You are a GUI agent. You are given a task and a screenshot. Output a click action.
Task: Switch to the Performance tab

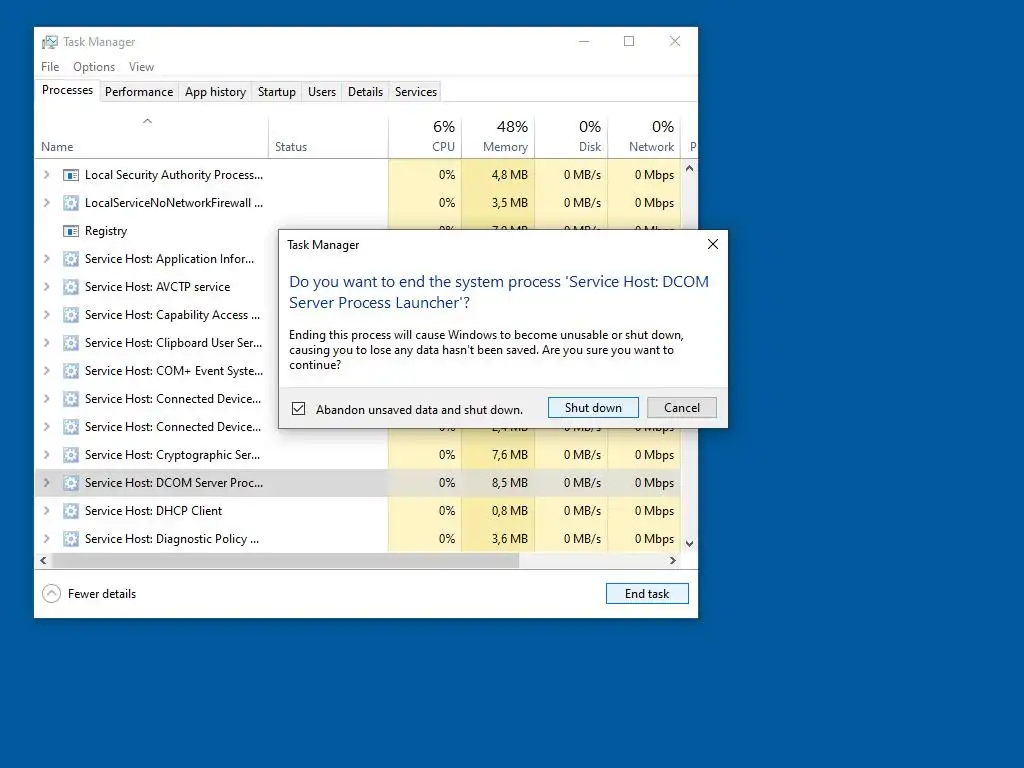point(139,92)
